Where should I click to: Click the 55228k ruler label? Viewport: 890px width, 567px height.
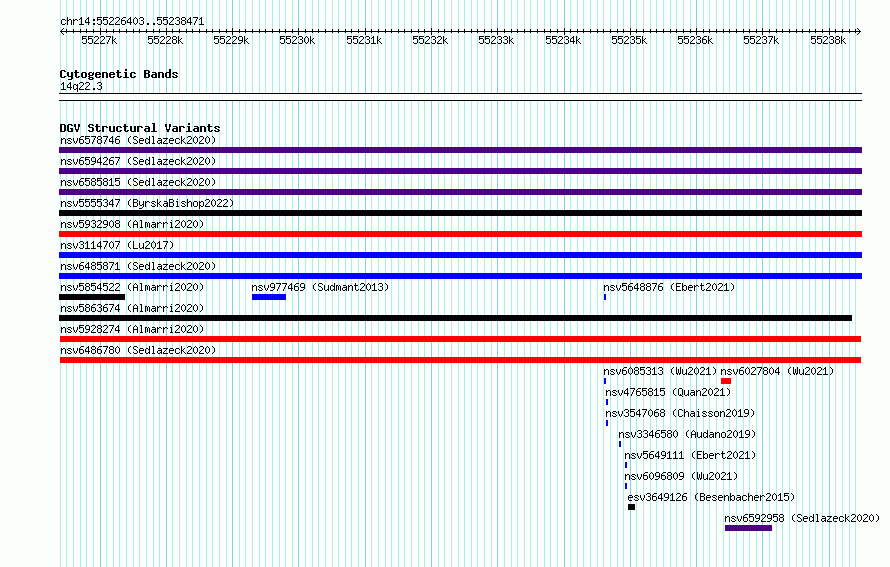(x=165, y=40)
